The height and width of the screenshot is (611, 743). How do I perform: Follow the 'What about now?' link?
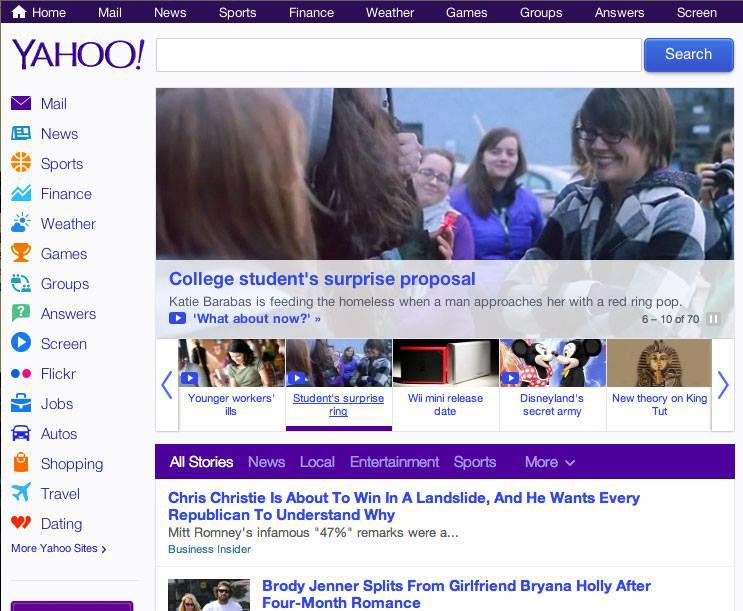pyautogui.click(x=257, y=319)
